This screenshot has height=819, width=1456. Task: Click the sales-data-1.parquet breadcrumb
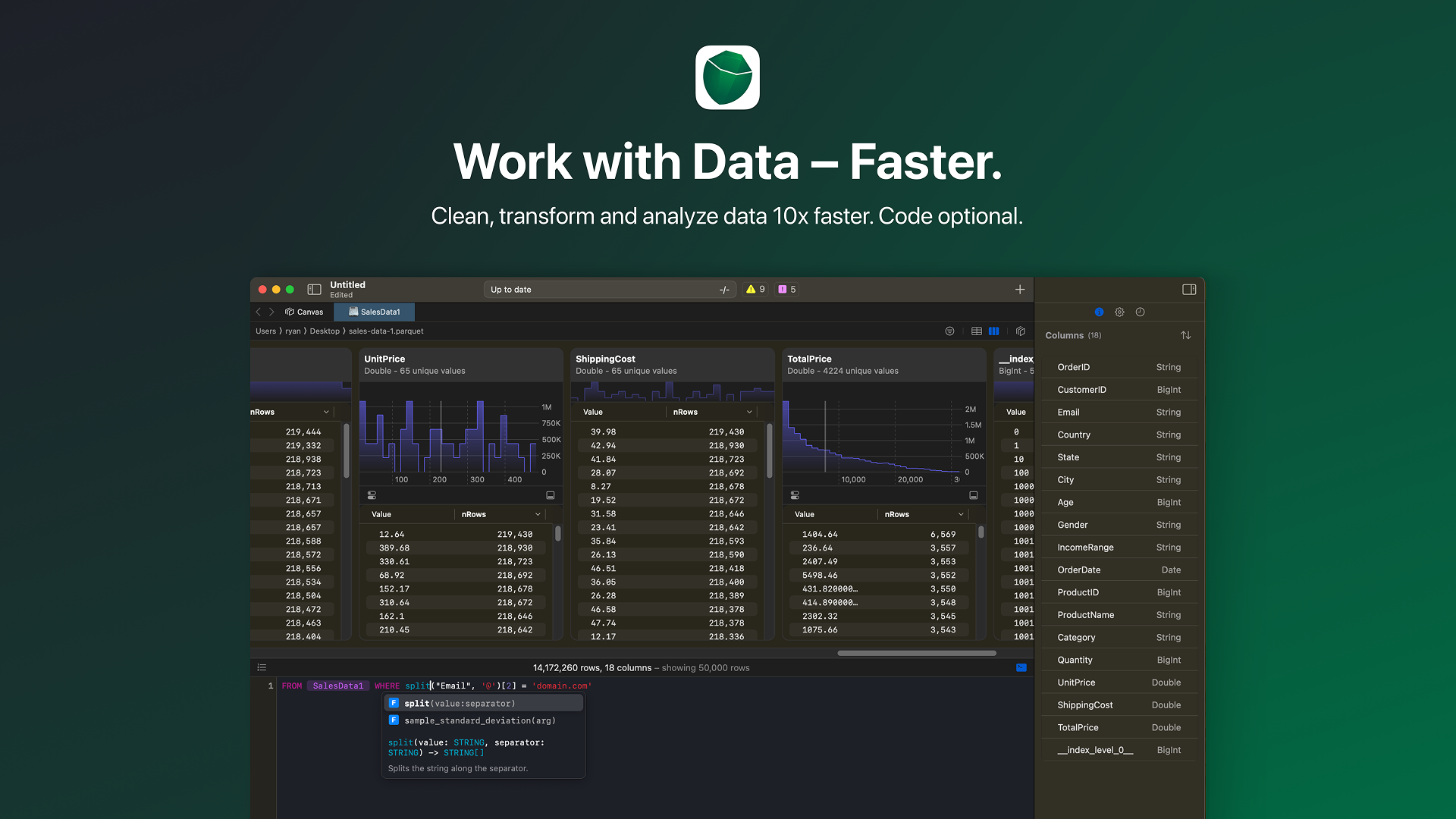386,331
